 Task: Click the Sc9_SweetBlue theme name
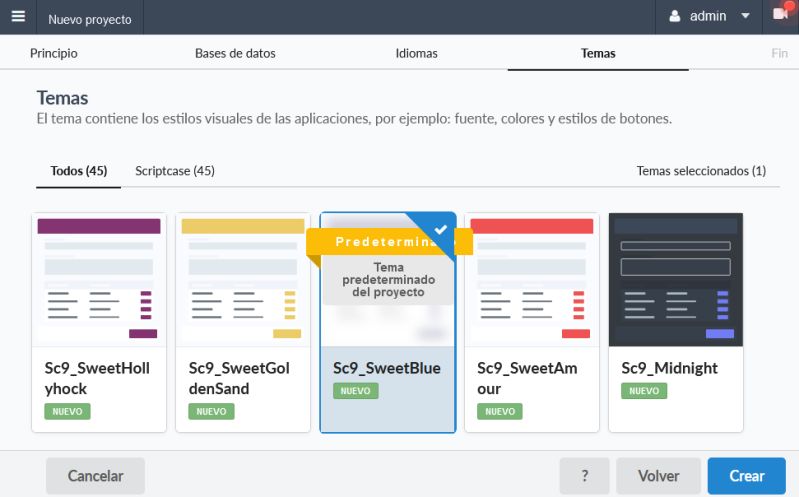(x=387, y=368)
